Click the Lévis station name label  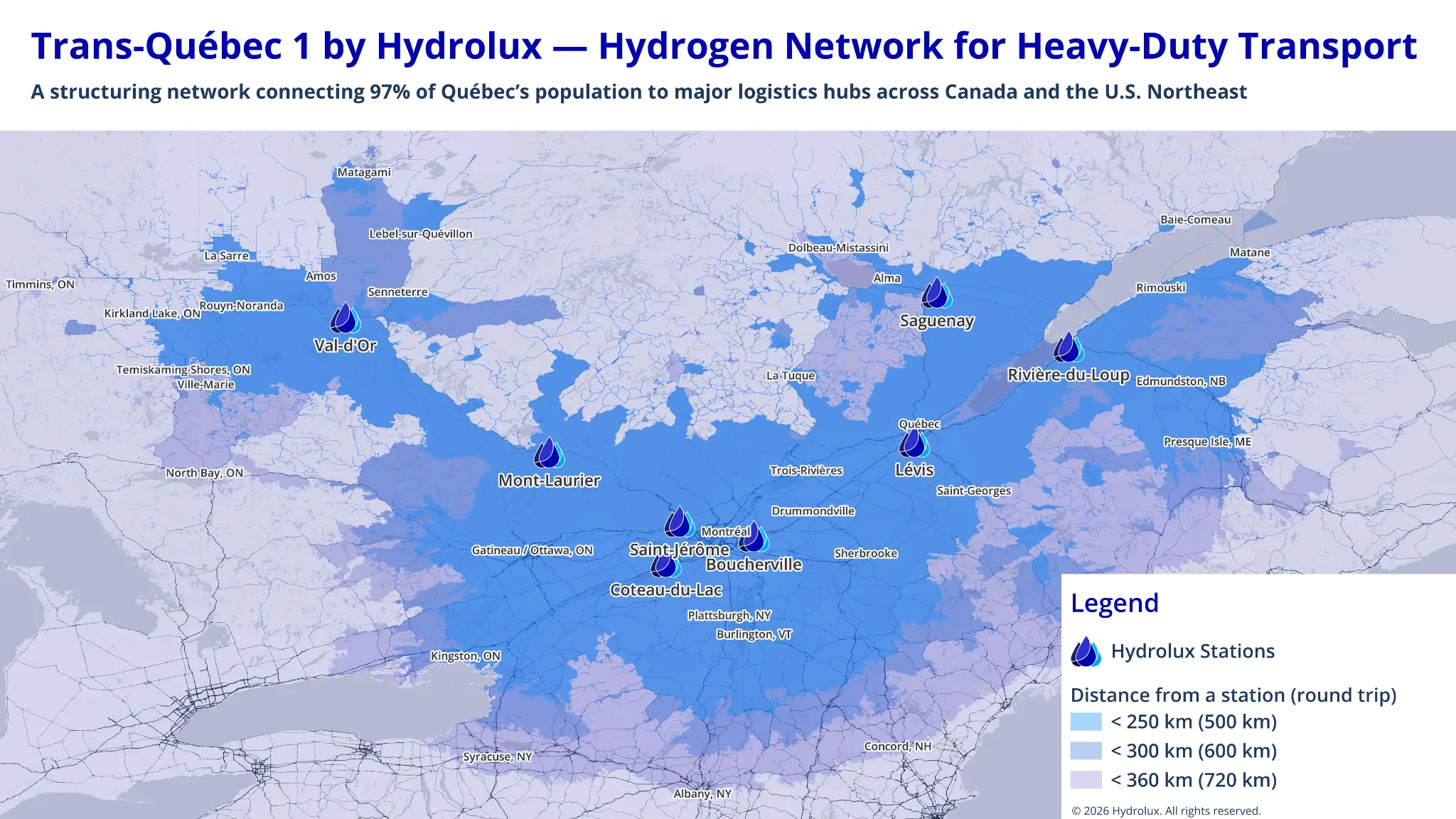pyautogui.click(x=914, y=470)
